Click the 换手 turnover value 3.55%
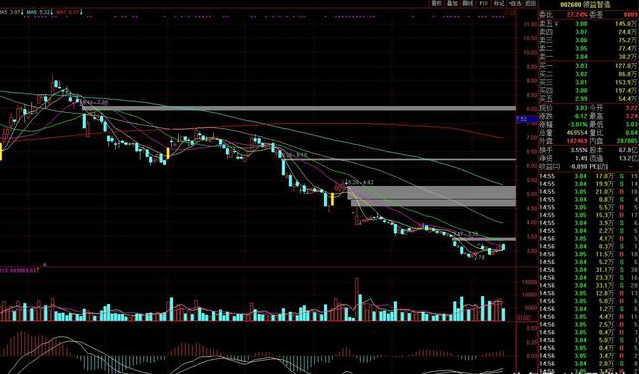The height and width of the screenshot is (374, 639). tap(579, 150)
